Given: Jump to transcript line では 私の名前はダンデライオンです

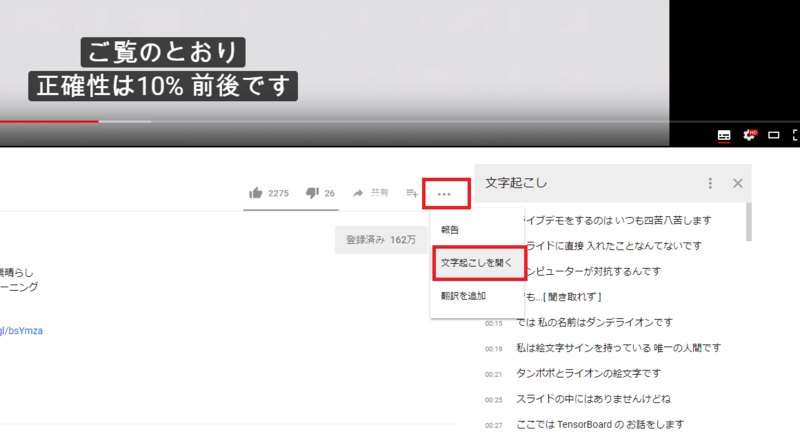Looking at the screenshot, I should [x=594, y=322].
